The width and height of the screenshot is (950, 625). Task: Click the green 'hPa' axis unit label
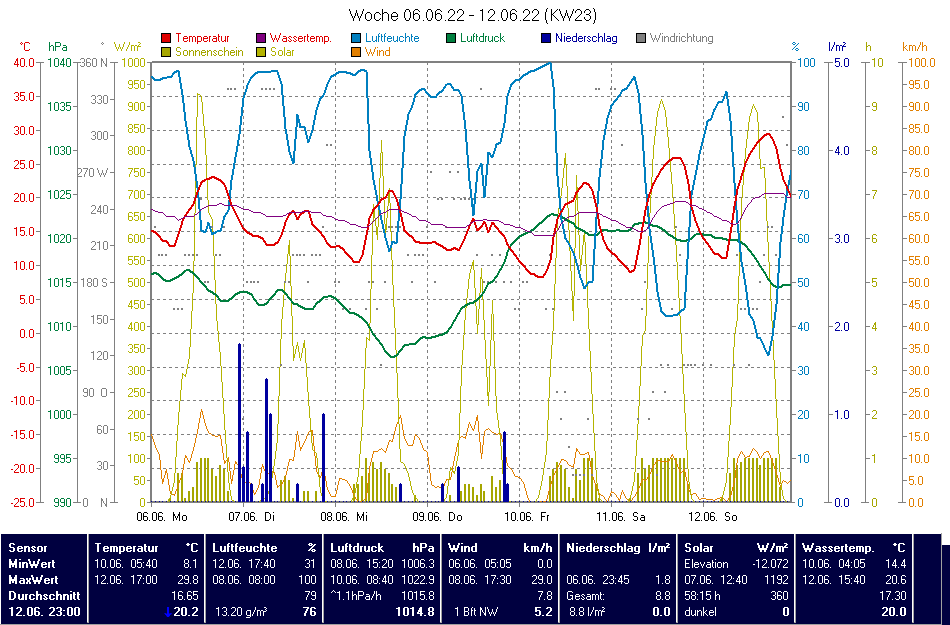[x=58, y=47]
